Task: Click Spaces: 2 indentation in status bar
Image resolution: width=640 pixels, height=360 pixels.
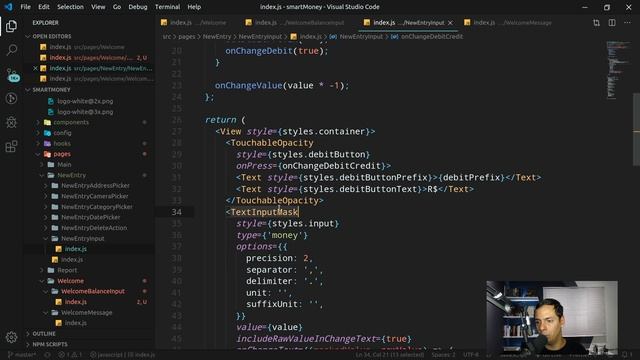Action: pos(443,355)
